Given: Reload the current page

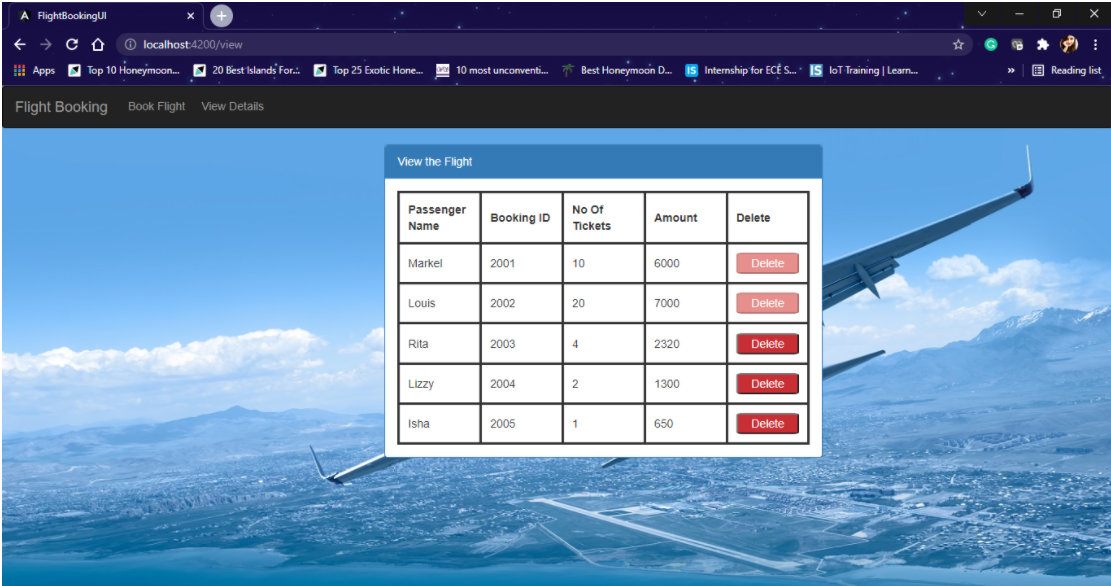Looking at the screenshot, I should 72,44.
